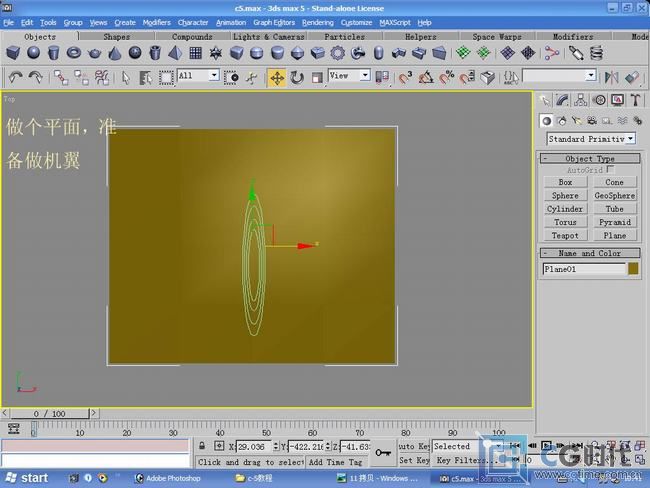Click the Align tool icon
The image size is (650, 488).
[632, 78]
